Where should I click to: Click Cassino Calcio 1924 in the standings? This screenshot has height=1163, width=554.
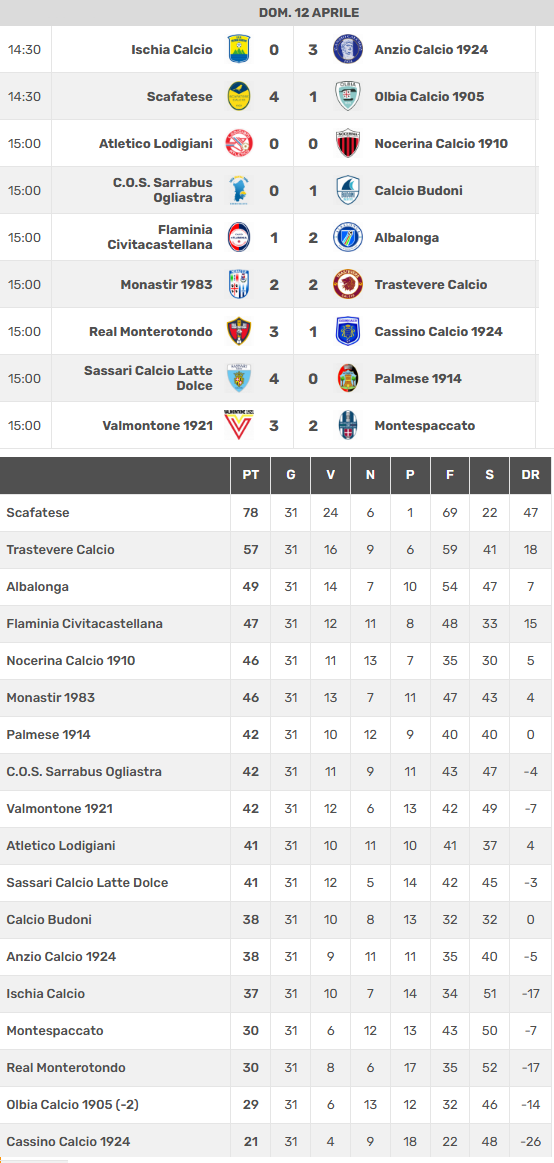pos(67,1141)
